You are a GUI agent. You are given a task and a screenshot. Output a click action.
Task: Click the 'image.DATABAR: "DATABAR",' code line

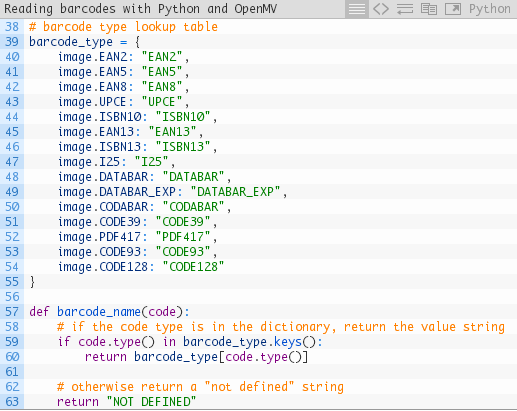point(145,177)
